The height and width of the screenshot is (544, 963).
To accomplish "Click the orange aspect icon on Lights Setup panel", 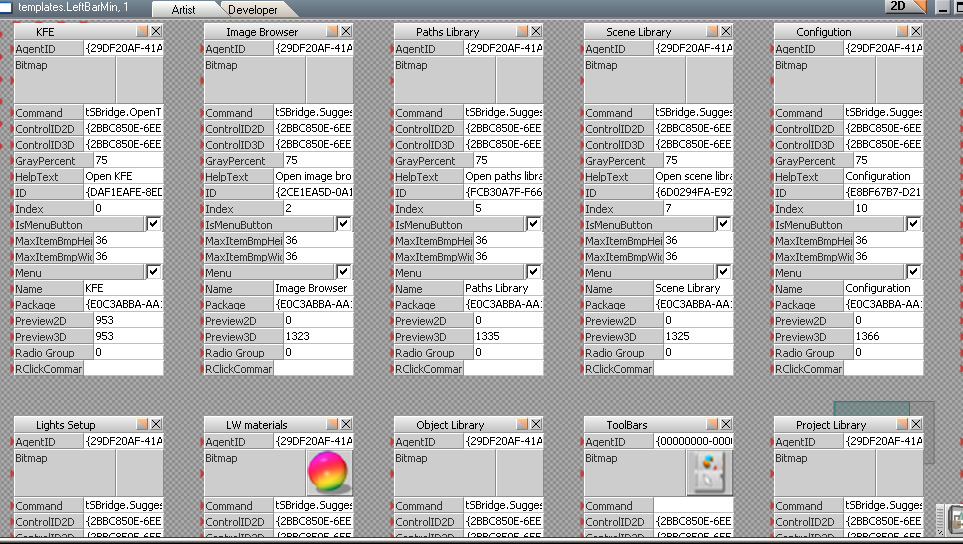I will [142, 424].
